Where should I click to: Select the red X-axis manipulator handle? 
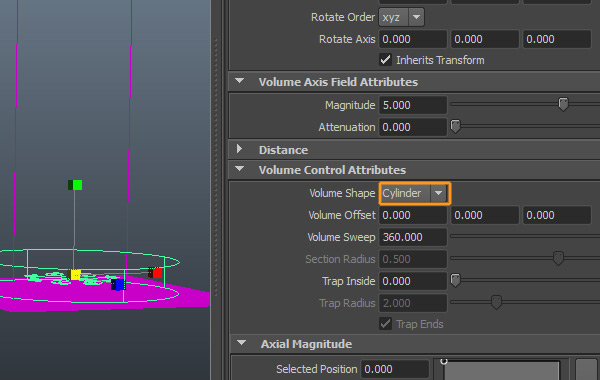point(156,273)
